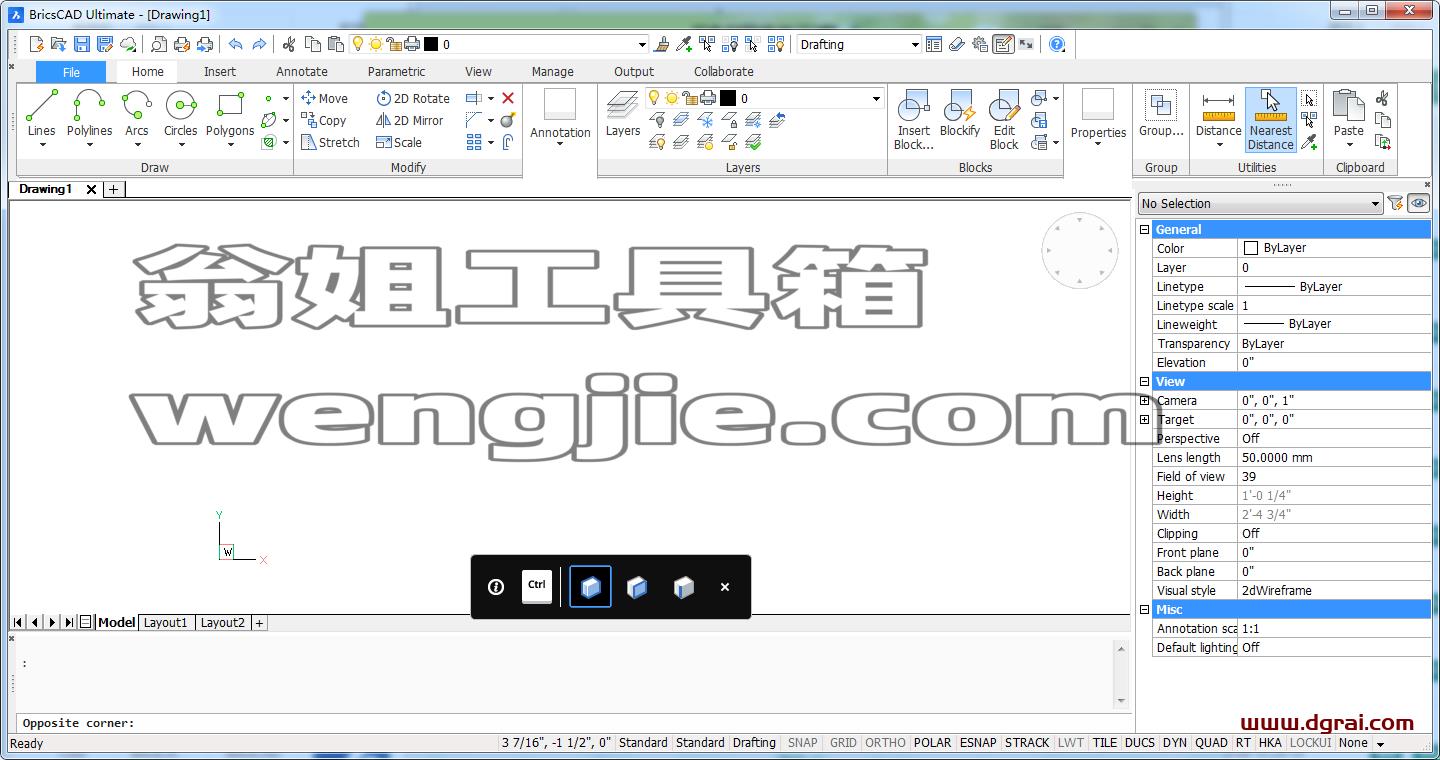1440x760 pixels.
Task: Click the Paste button
Action: [x=1348, y=112]
